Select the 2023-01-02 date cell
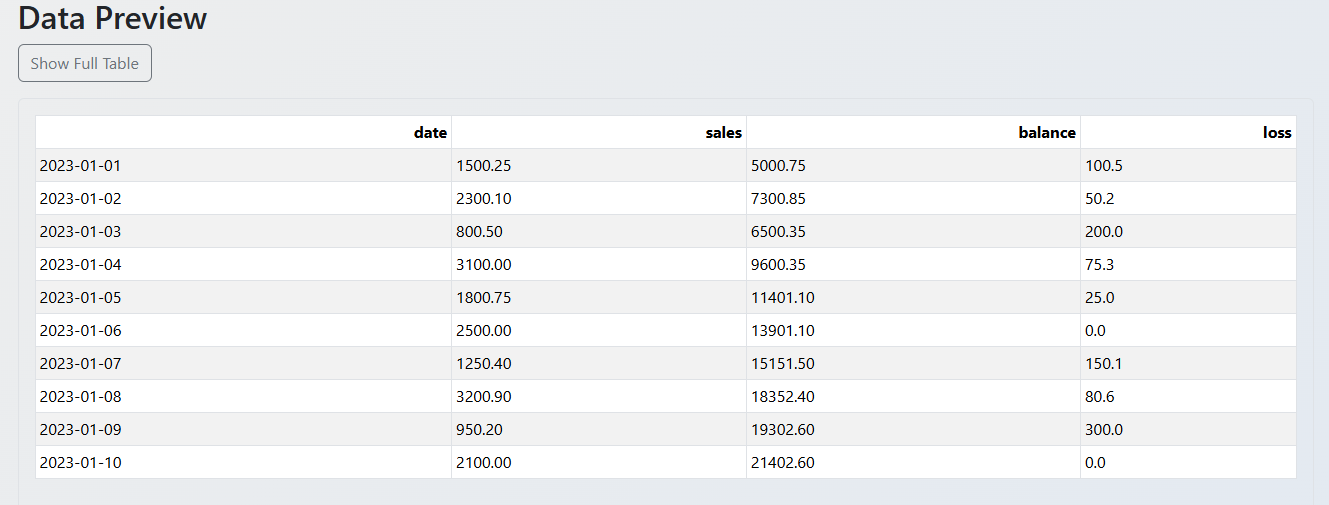Viewport: 1329px width, 505px height. pyautogui.click(x=243, y=198)
